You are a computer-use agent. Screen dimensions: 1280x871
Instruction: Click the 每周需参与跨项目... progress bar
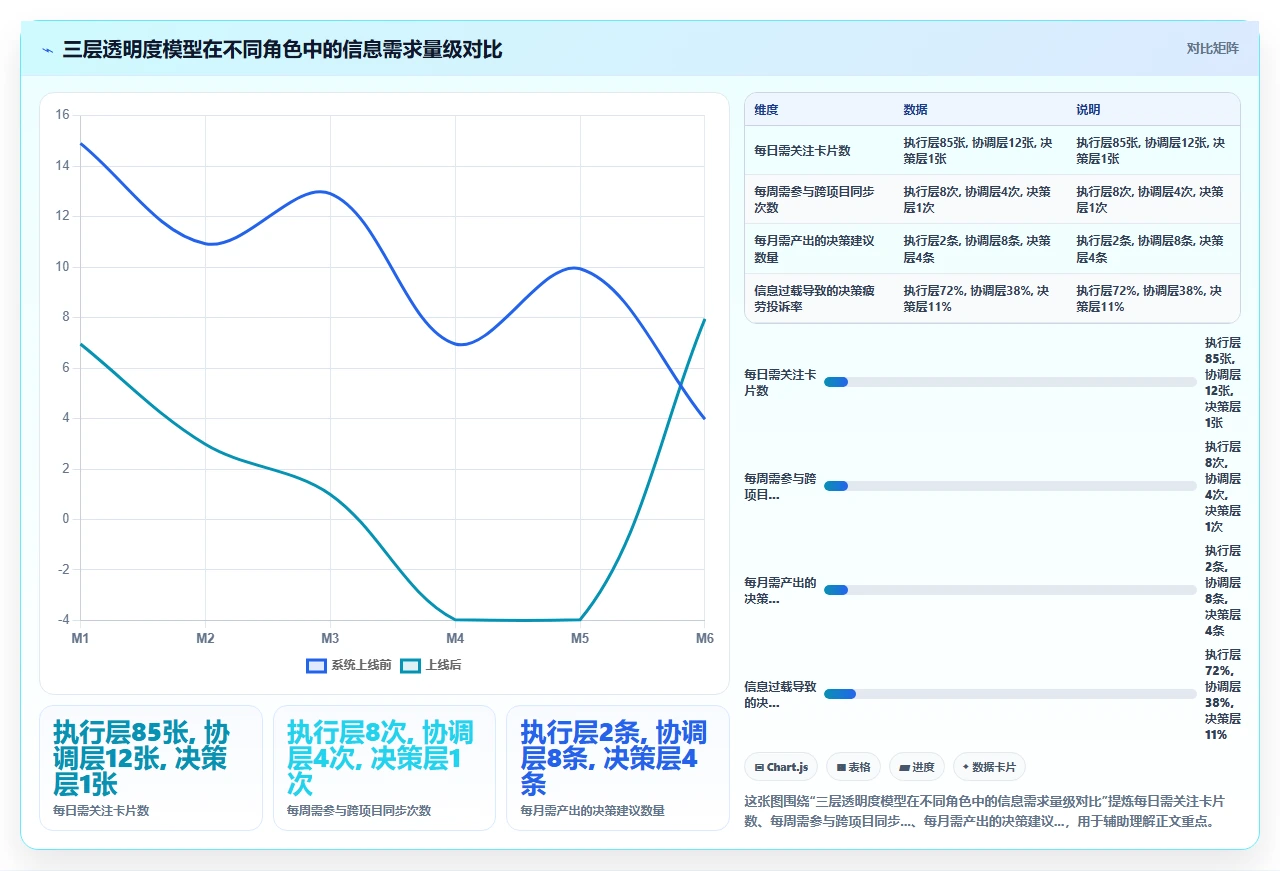[1010, 486]
